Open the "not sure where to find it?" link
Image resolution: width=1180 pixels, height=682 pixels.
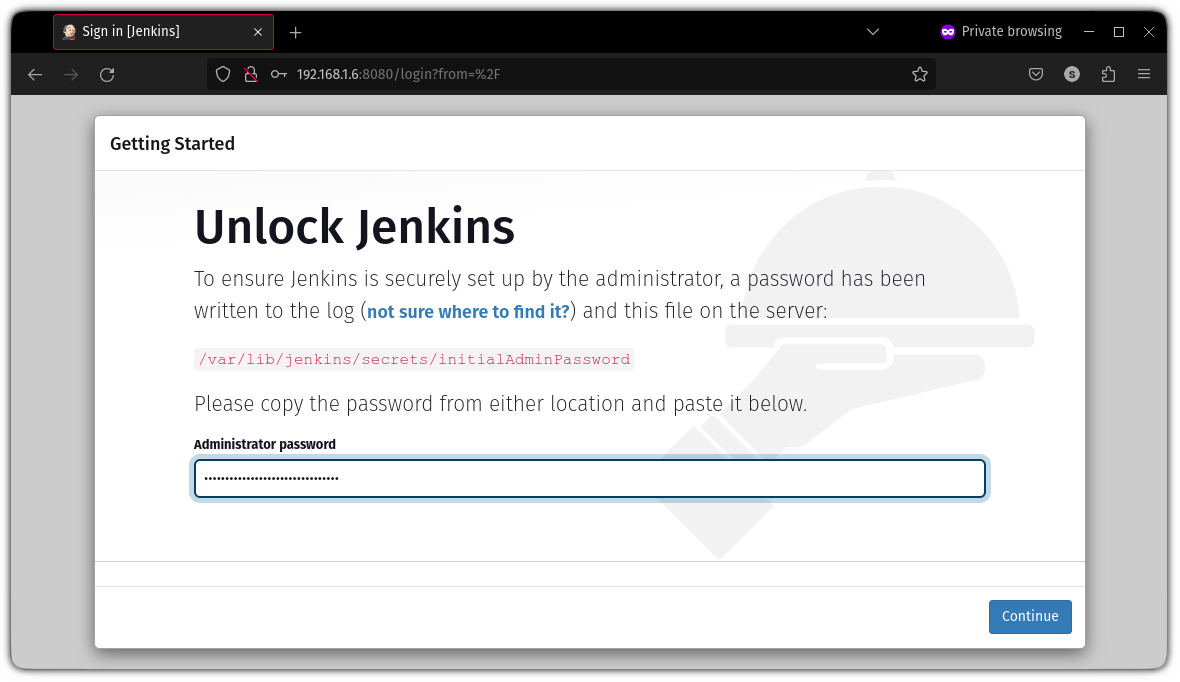click(x=467, y=311)
